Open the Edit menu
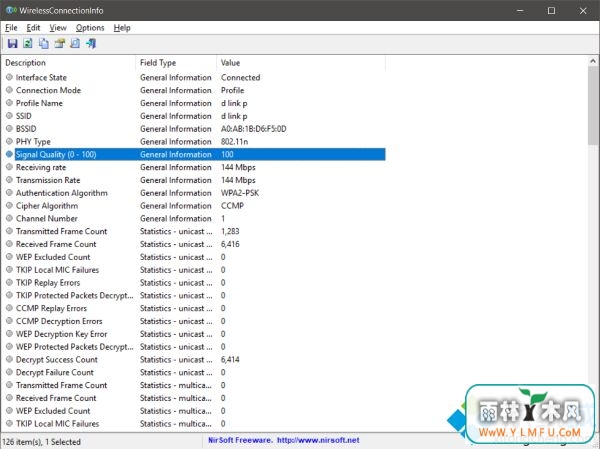 tap(33, 28)
